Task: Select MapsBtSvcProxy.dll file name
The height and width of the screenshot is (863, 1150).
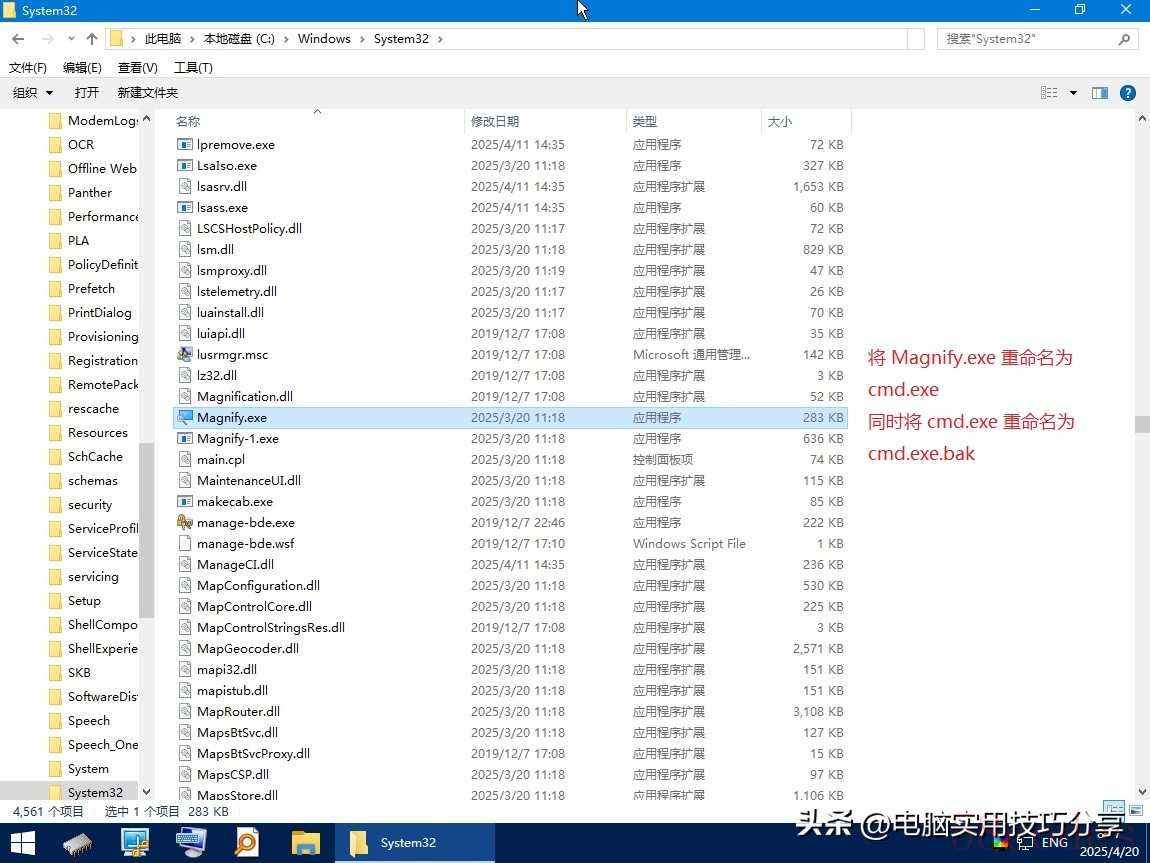Action: (253, 754)
